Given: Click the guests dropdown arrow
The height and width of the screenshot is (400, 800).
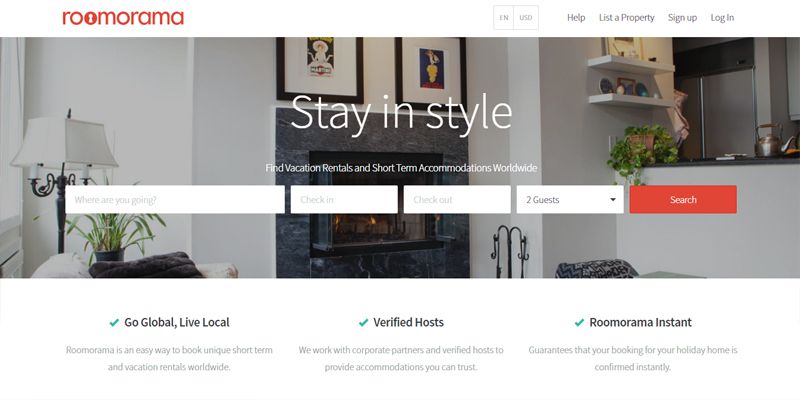Looking at the screenshot, I should pos(613,199).
